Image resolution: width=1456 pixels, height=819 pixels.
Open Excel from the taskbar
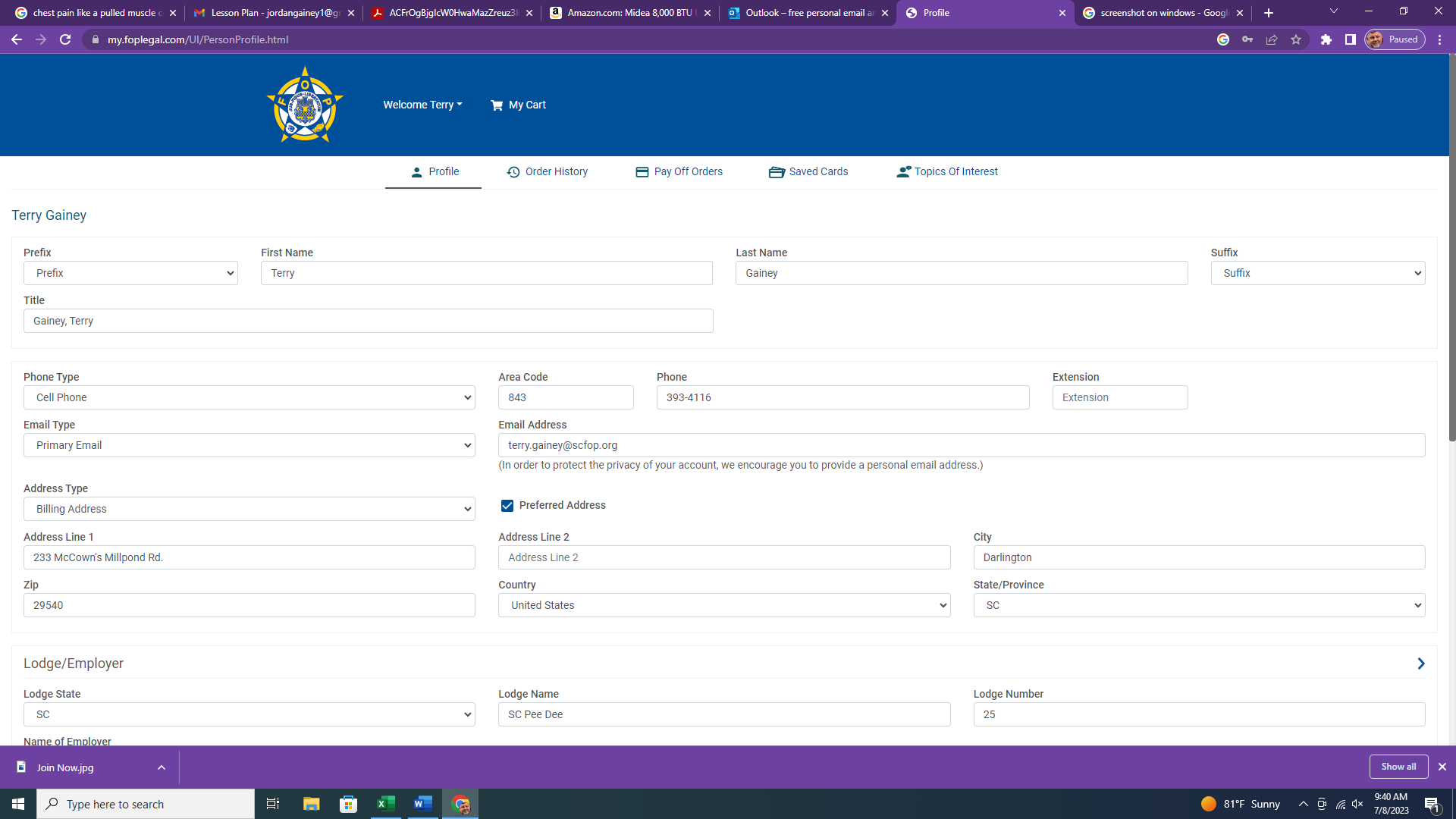385,804
